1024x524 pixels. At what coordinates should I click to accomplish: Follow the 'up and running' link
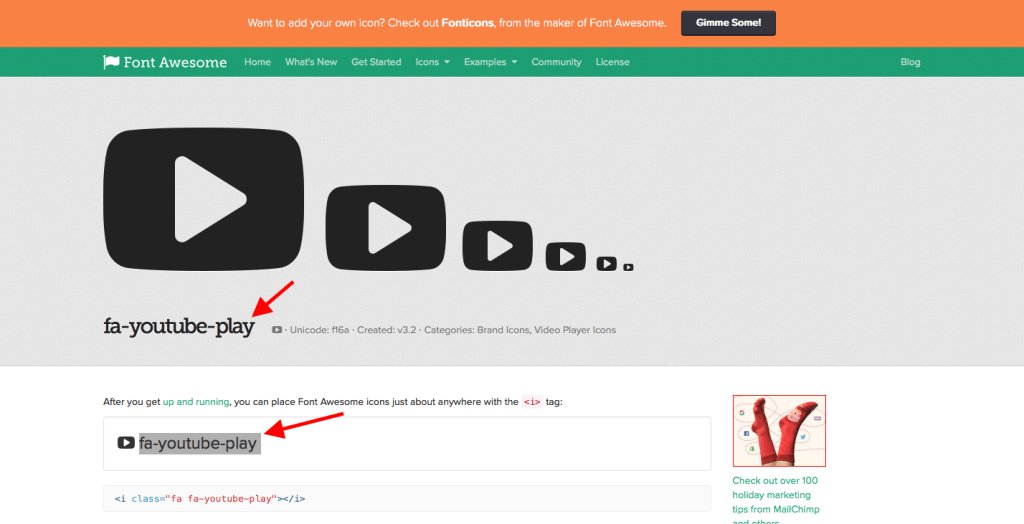196,402
